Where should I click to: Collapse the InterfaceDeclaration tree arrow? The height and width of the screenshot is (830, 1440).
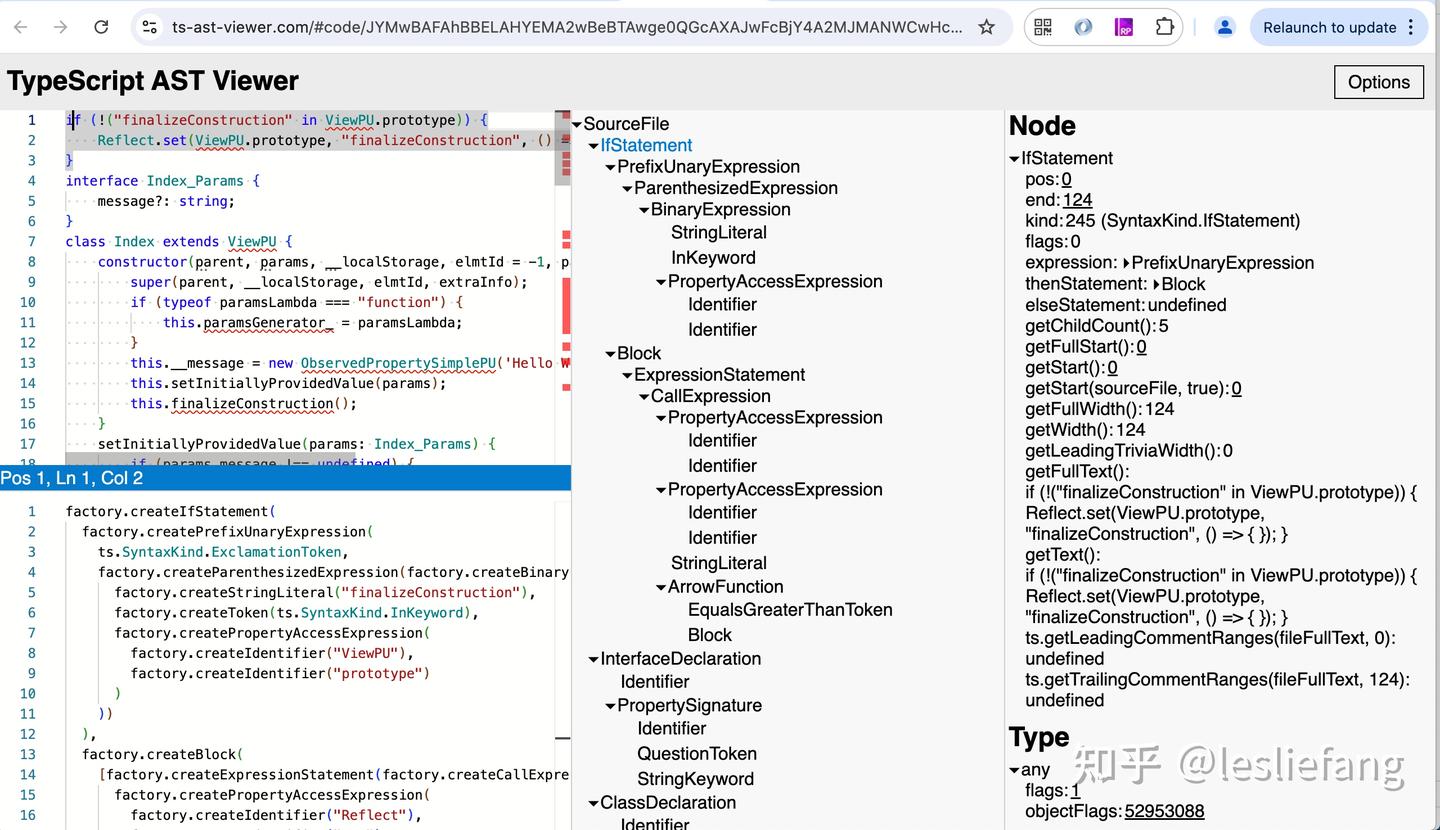click(594, 660)
